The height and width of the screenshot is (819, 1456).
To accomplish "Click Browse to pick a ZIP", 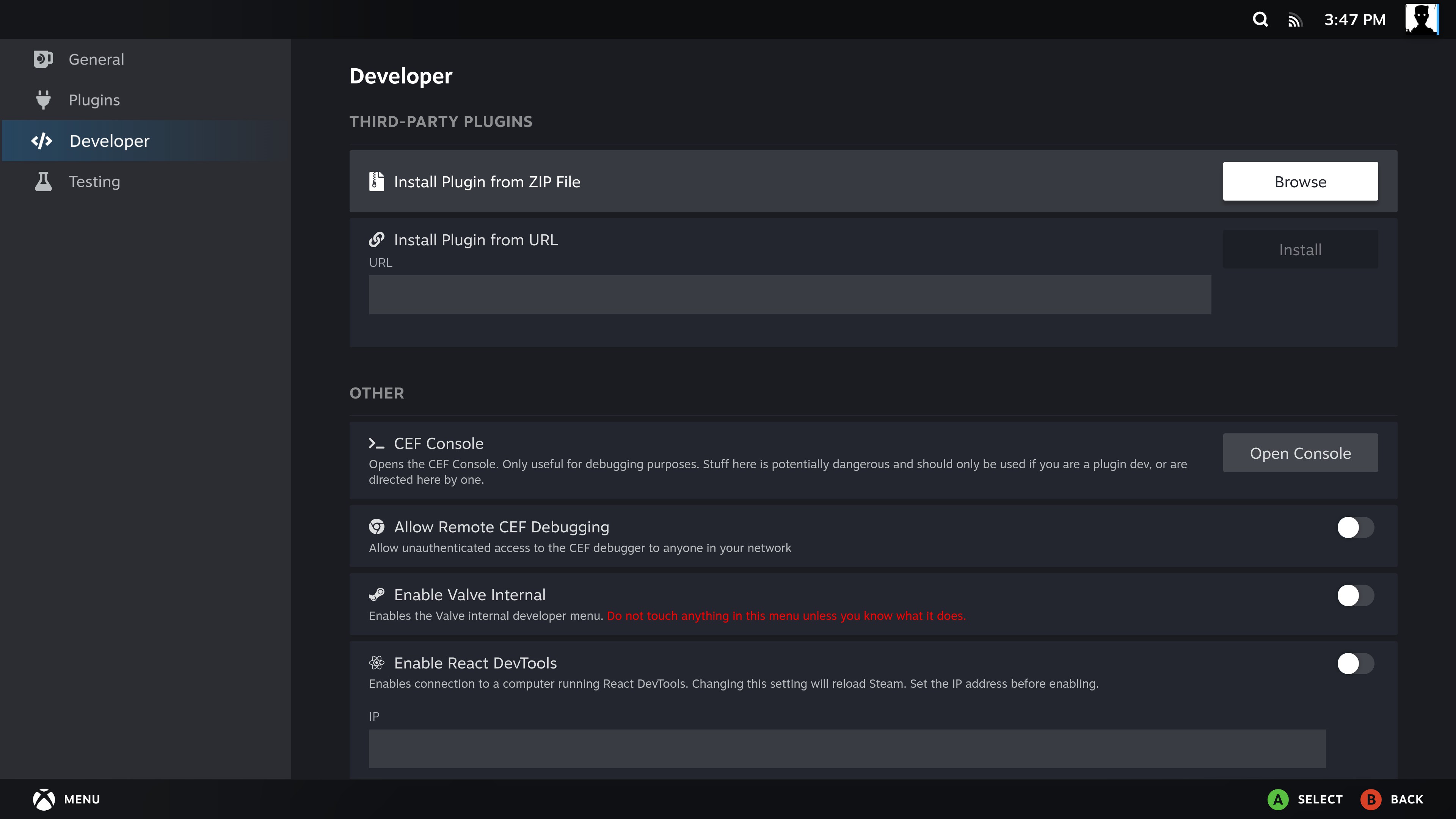I will (x=1300, y=182).
